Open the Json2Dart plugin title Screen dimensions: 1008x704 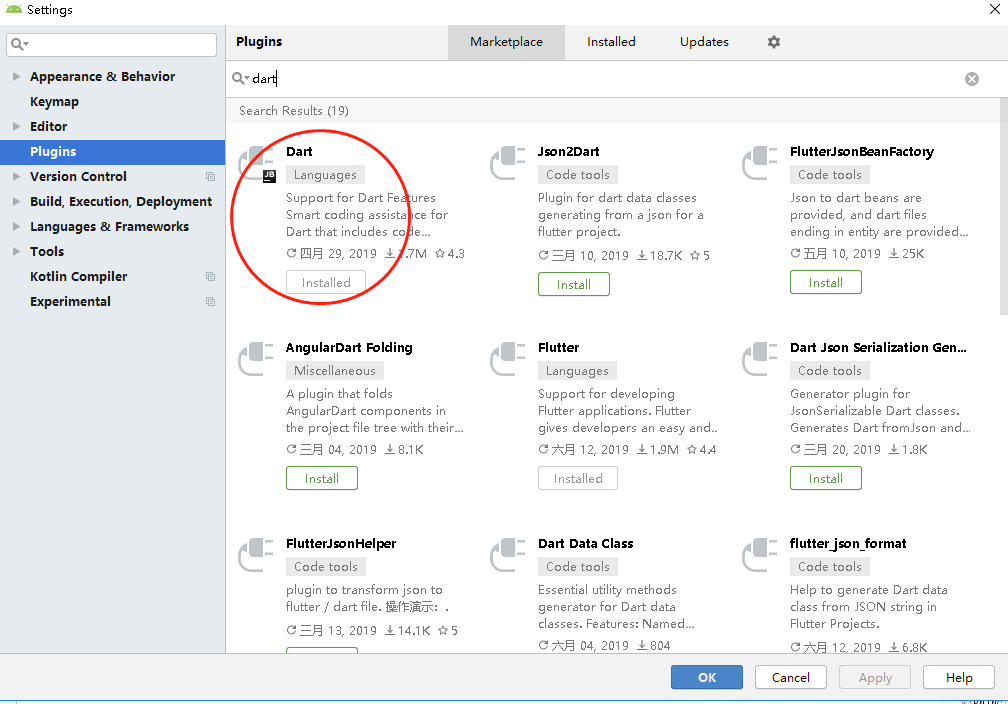pos(568,152)
